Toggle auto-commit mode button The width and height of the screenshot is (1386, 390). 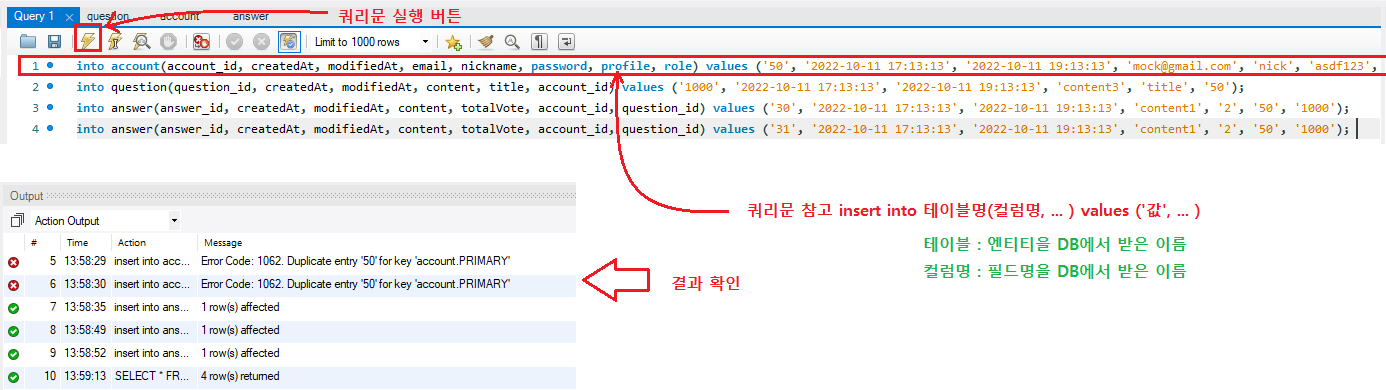pos(288,42)
